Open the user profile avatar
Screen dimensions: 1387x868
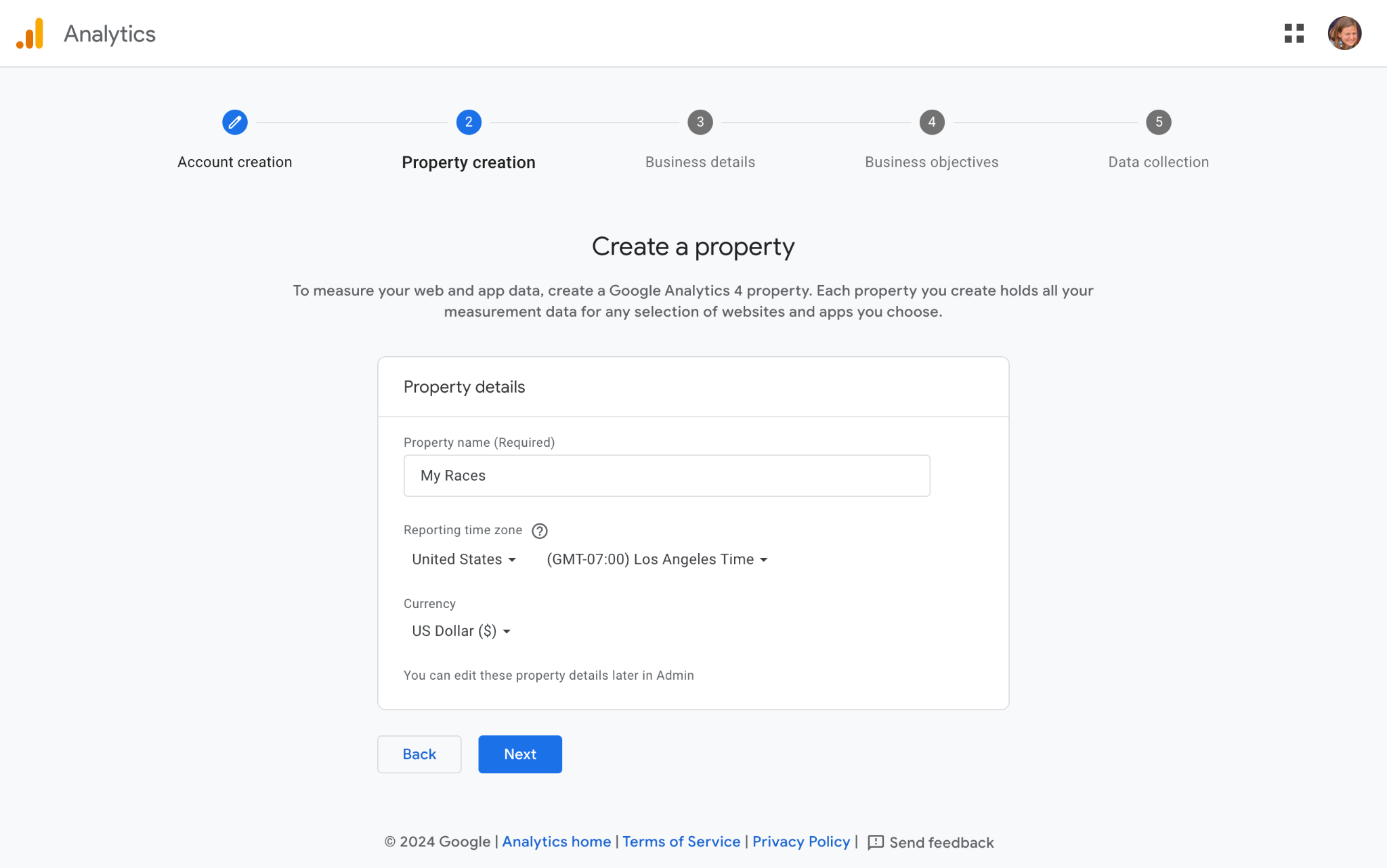[x=1344, y=33]
